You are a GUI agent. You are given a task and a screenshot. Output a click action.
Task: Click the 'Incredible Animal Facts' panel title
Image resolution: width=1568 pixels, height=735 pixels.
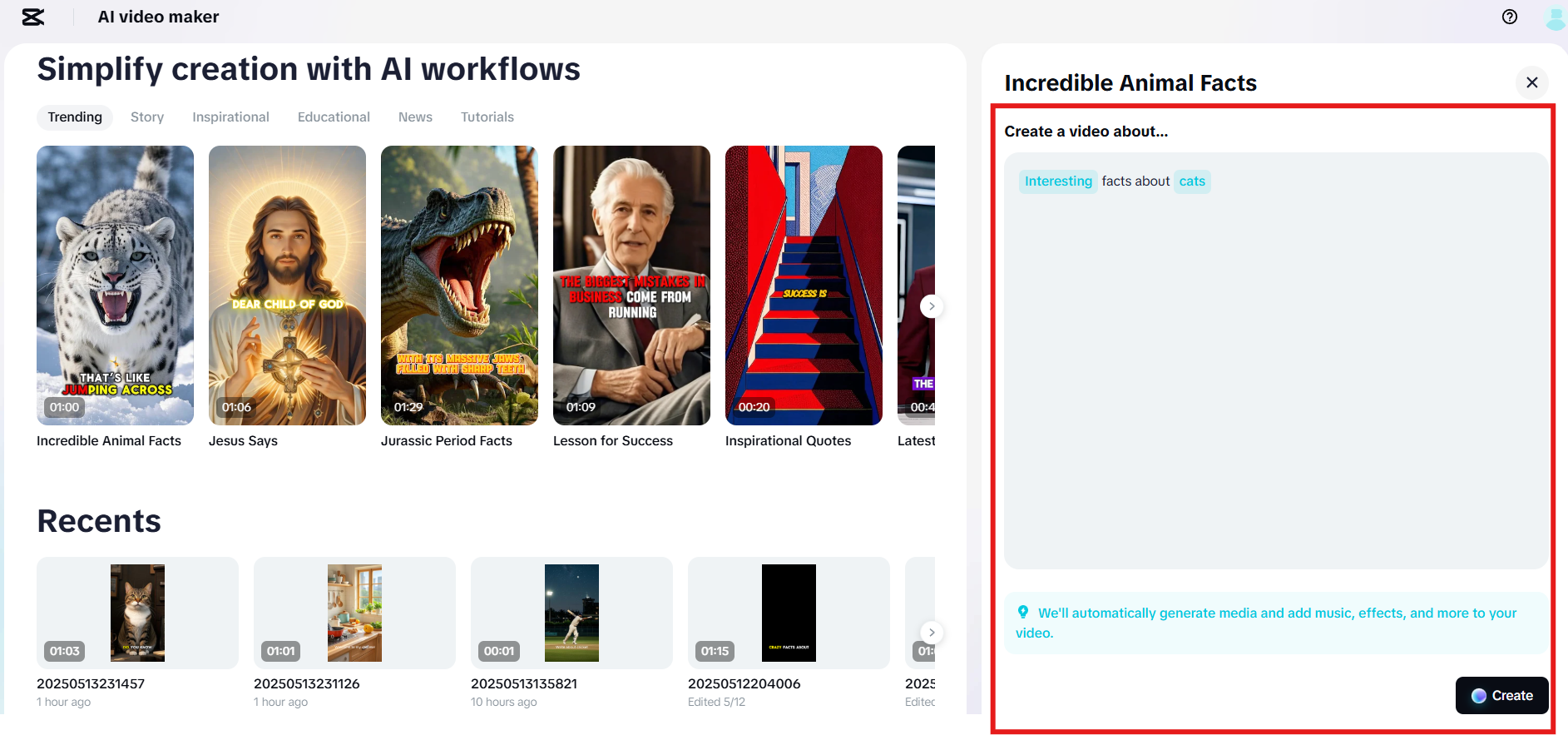click(1130, 83)
